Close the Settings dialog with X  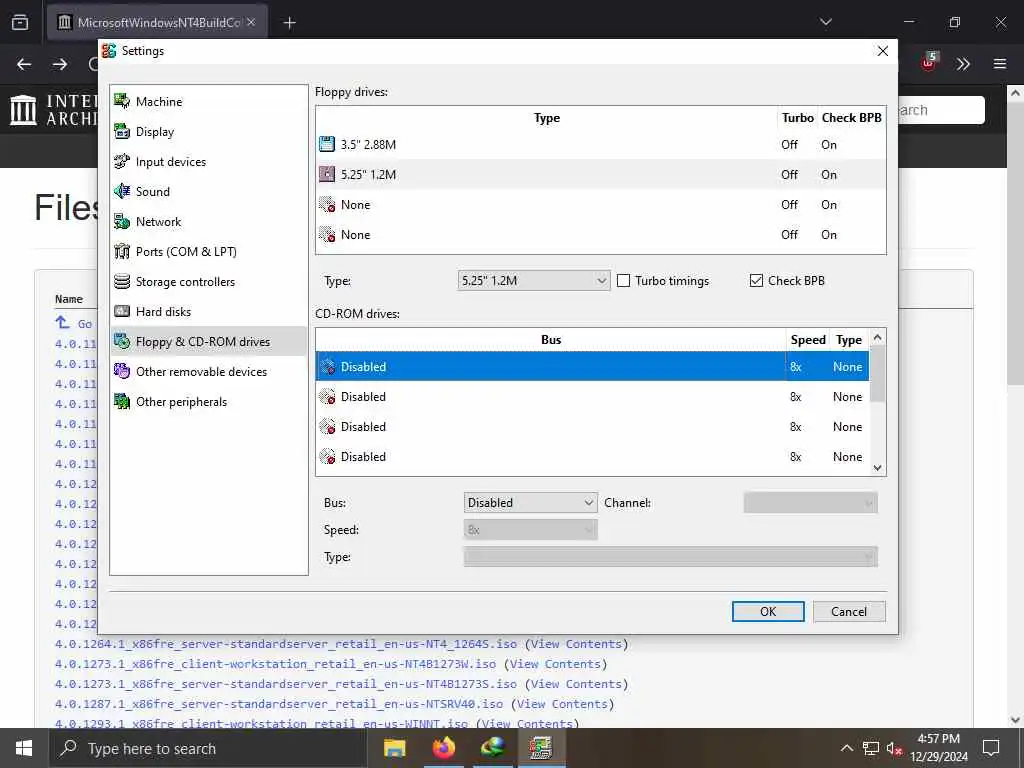[882, 51]
